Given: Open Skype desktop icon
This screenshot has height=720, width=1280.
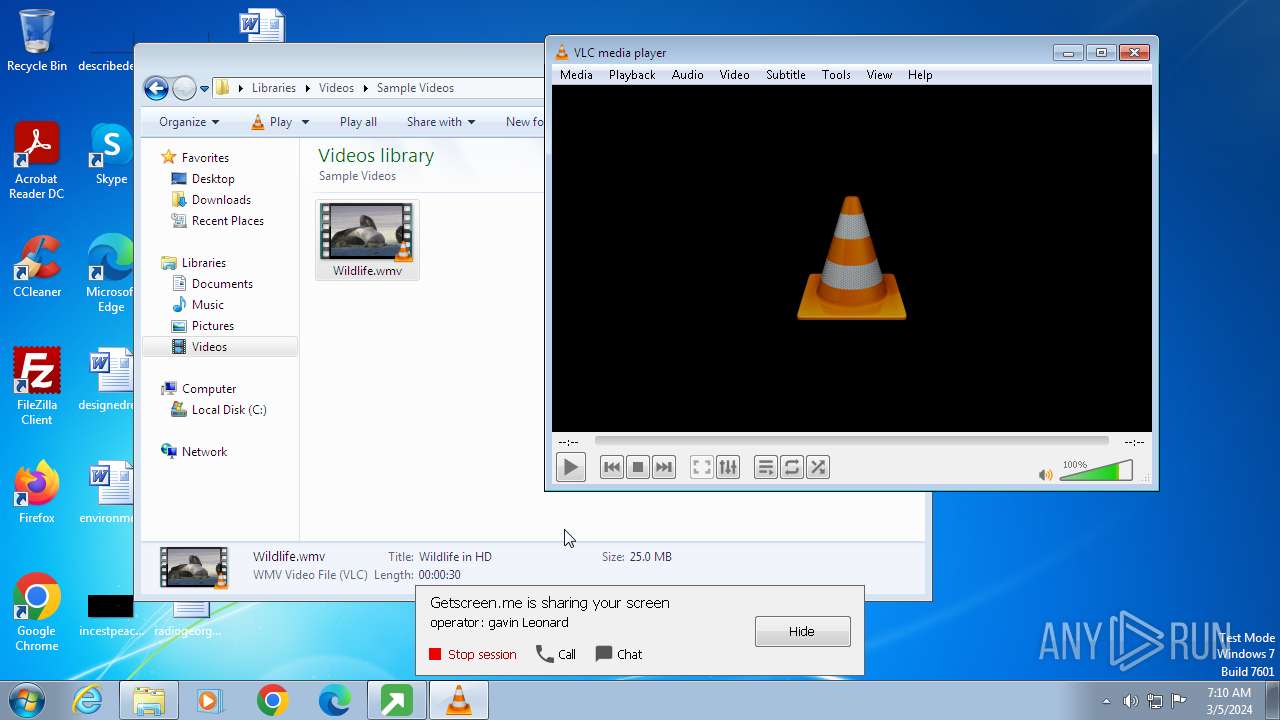Looking at the screenshot, I should pos(111,155).
